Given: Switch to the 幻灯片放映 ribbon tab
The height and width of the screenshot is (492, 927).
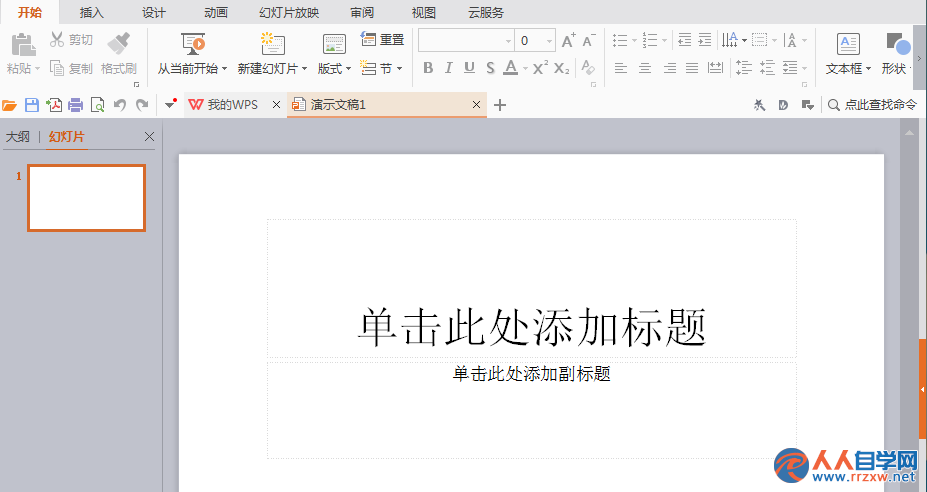Looking at the screenshot, I should point(289,12).
